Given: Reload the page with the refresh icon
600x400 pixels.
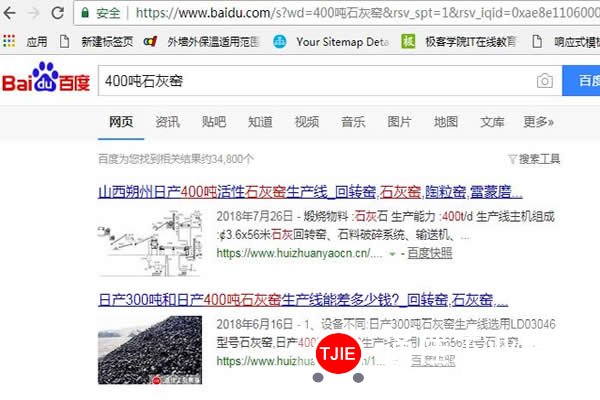Looking at the screenshot, I should coord(57,13).
